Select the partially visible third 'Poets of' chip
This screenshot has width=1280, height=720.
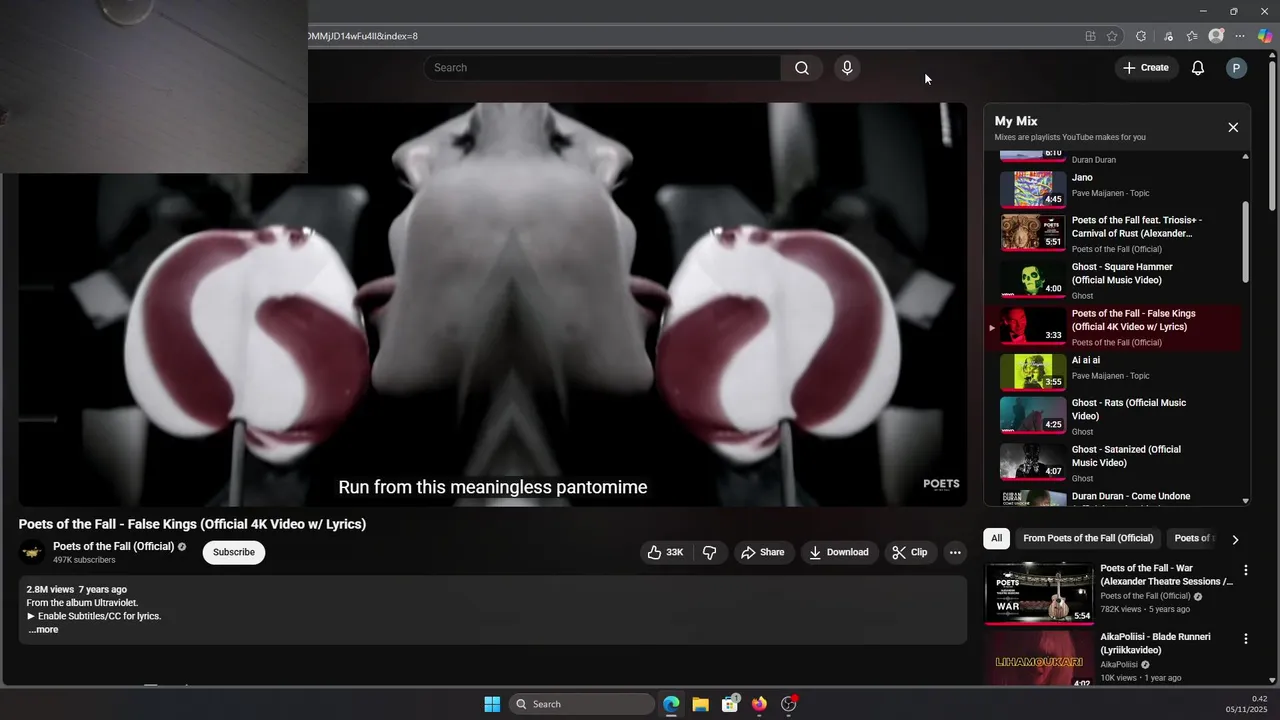click(1194, 538)
